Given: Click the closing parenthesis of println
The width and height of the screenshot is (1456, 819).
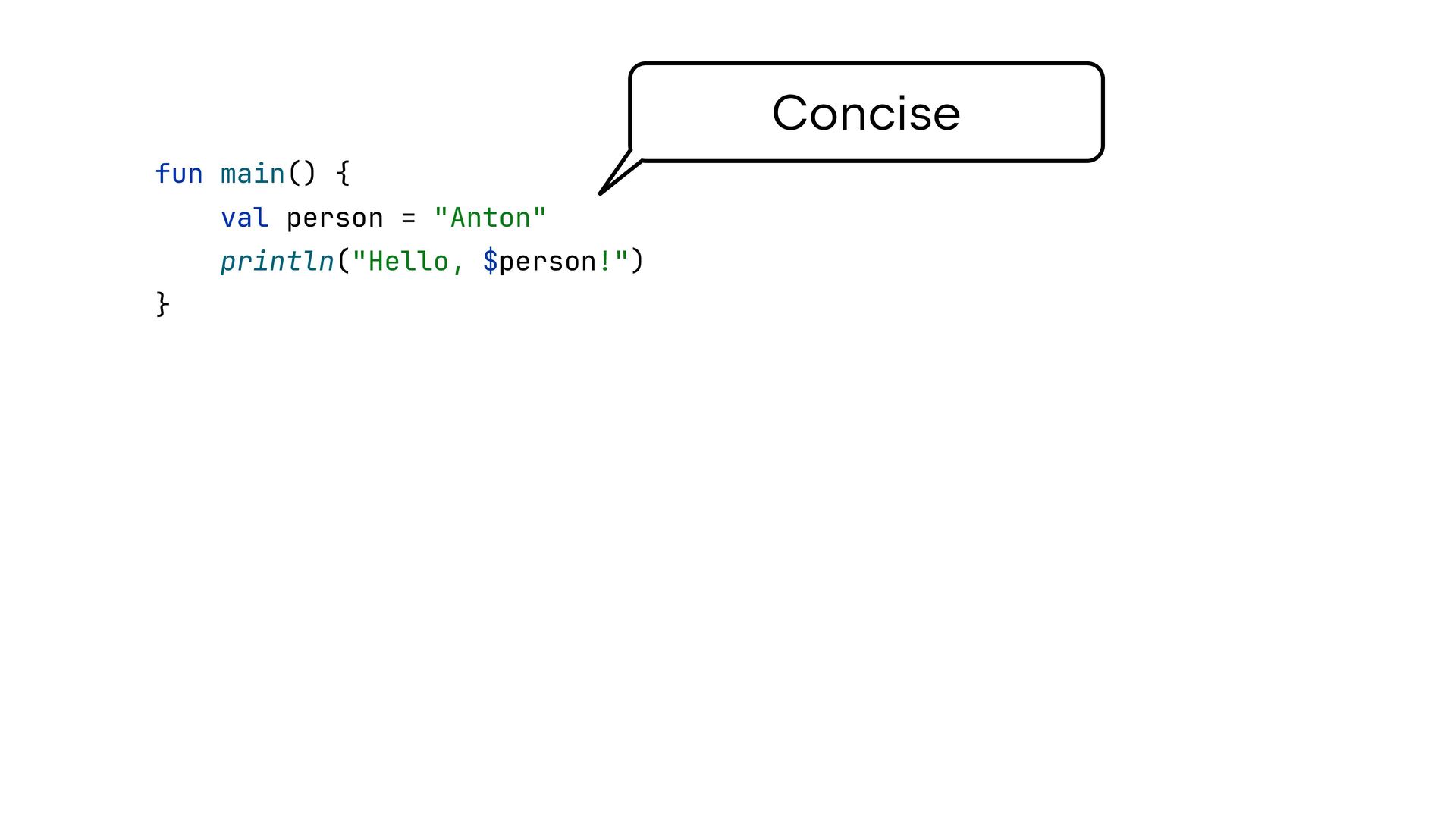Looking at the screenshot, I should click(x=637, y=260).
